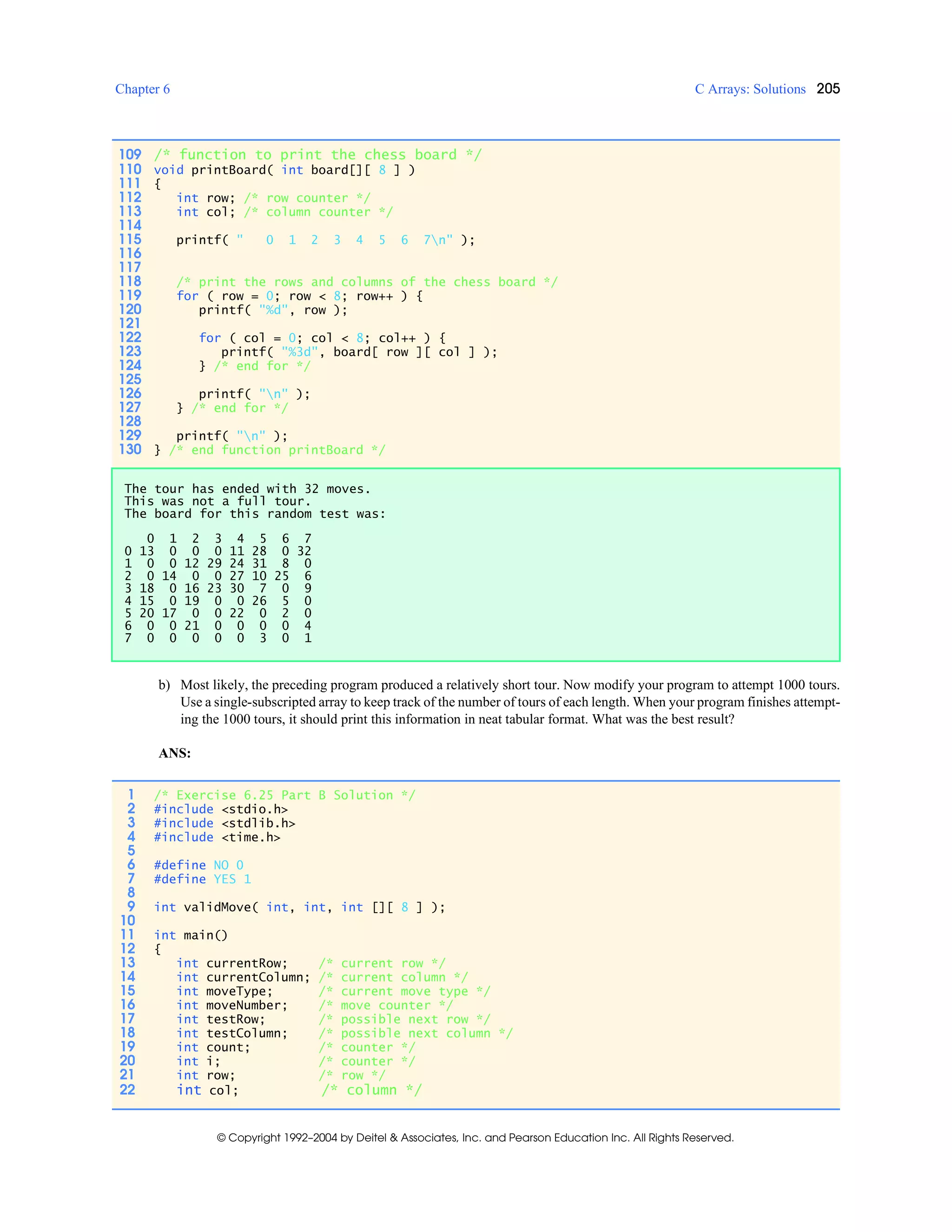Click the 'for ( row = 0; row < 8' line
Screen dimensions: 952x1232
pyautogui.click(x=299, y=296)
